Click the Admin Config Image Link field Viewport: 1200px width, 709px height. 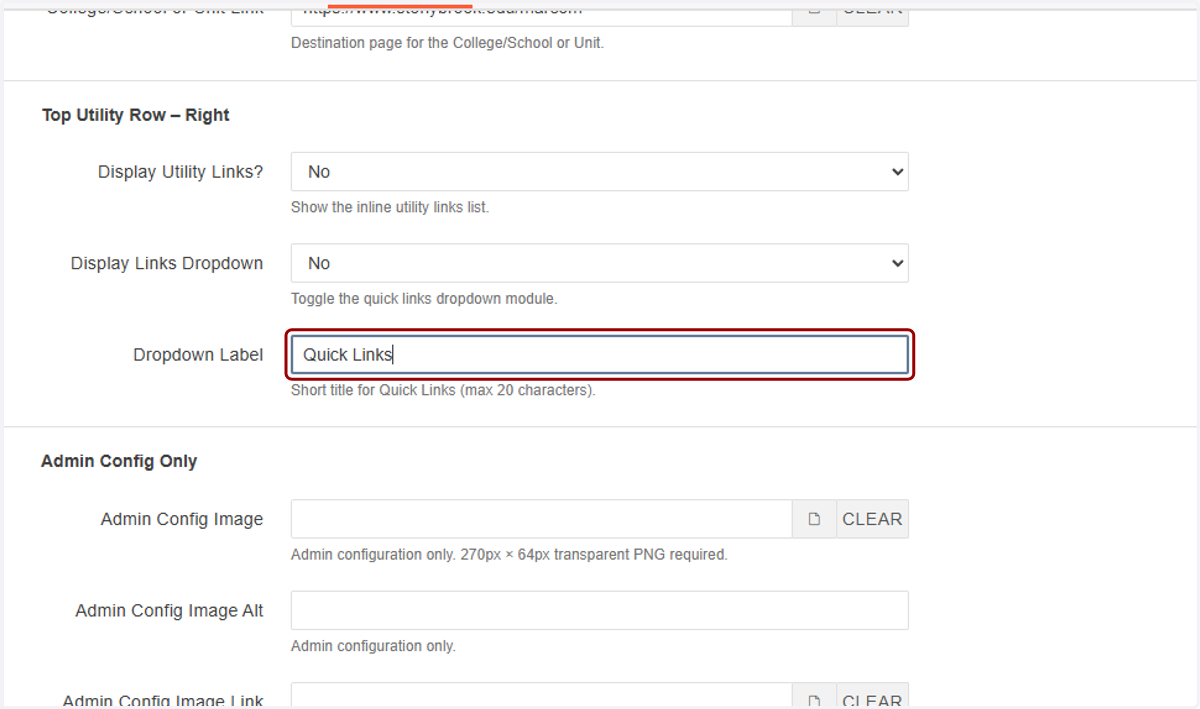click(542, 696)
